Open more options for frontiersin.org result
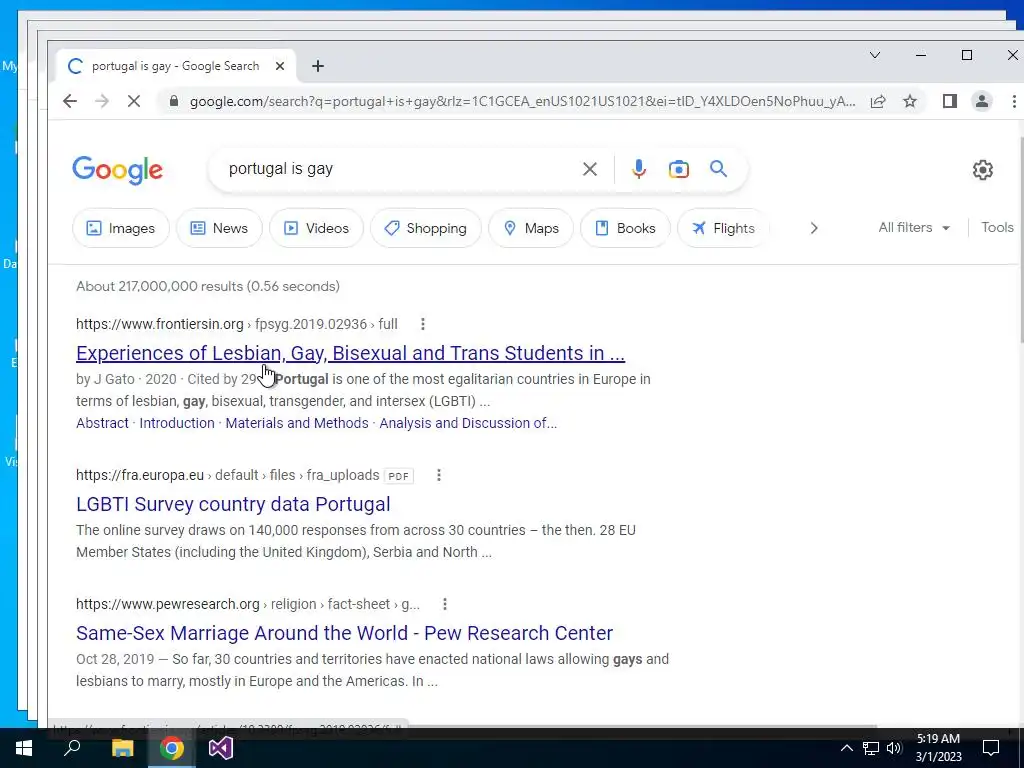Viewport: 1024px width, 768px height. 423,324
